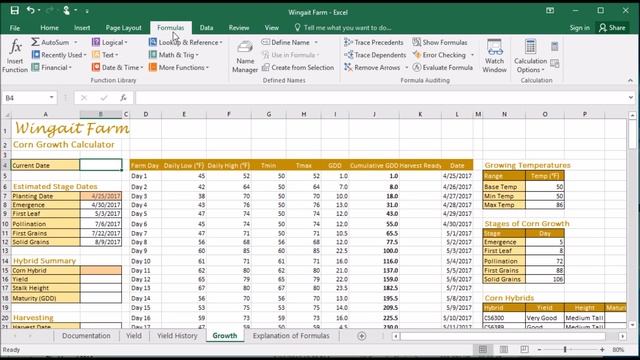Open the Home tab
The height and width of the screenshot is (360, 640).
pyautogui.click(x=49, y=28)
